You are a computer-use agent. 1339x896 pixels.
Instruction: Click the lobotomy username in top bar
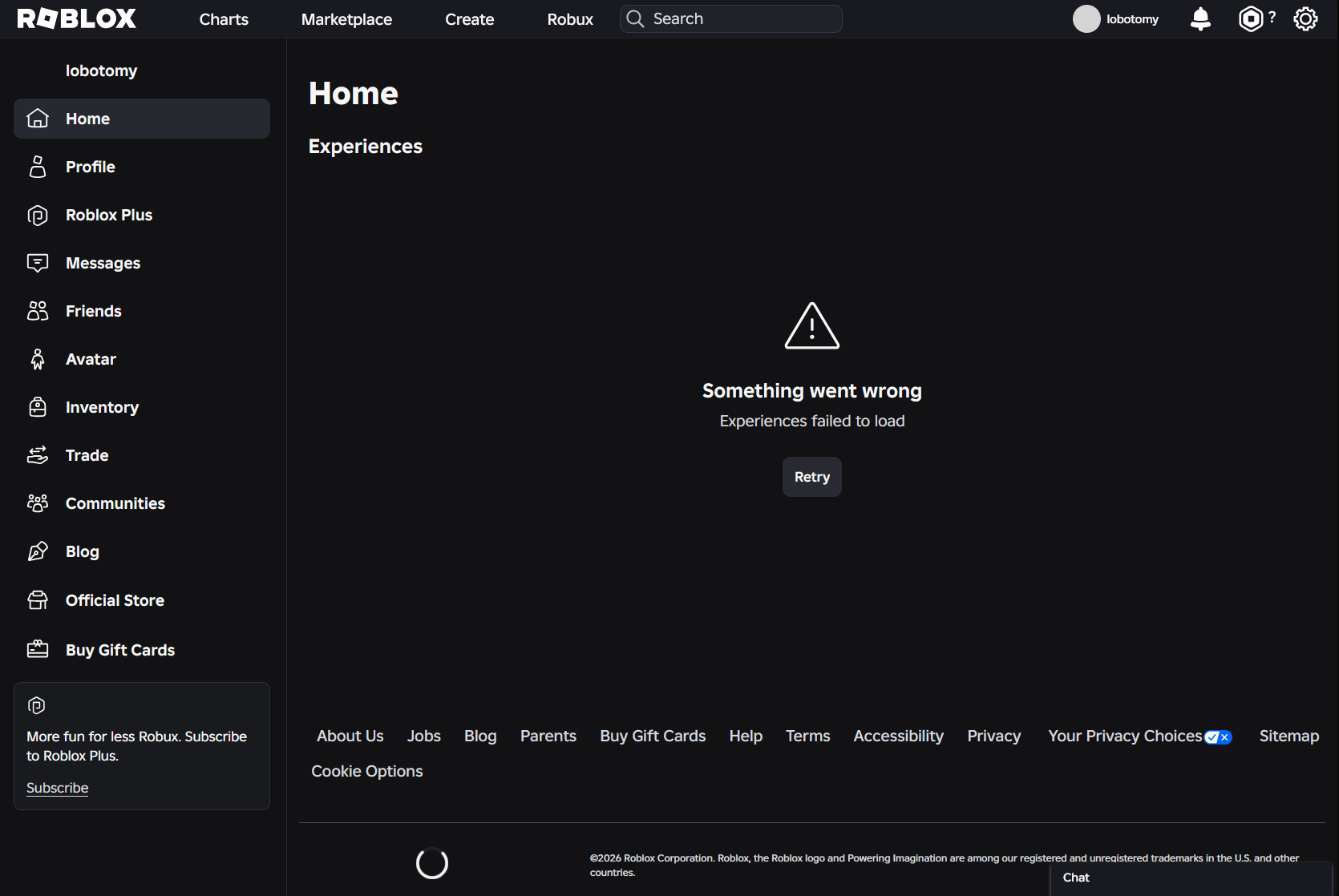coord(1132,19)
